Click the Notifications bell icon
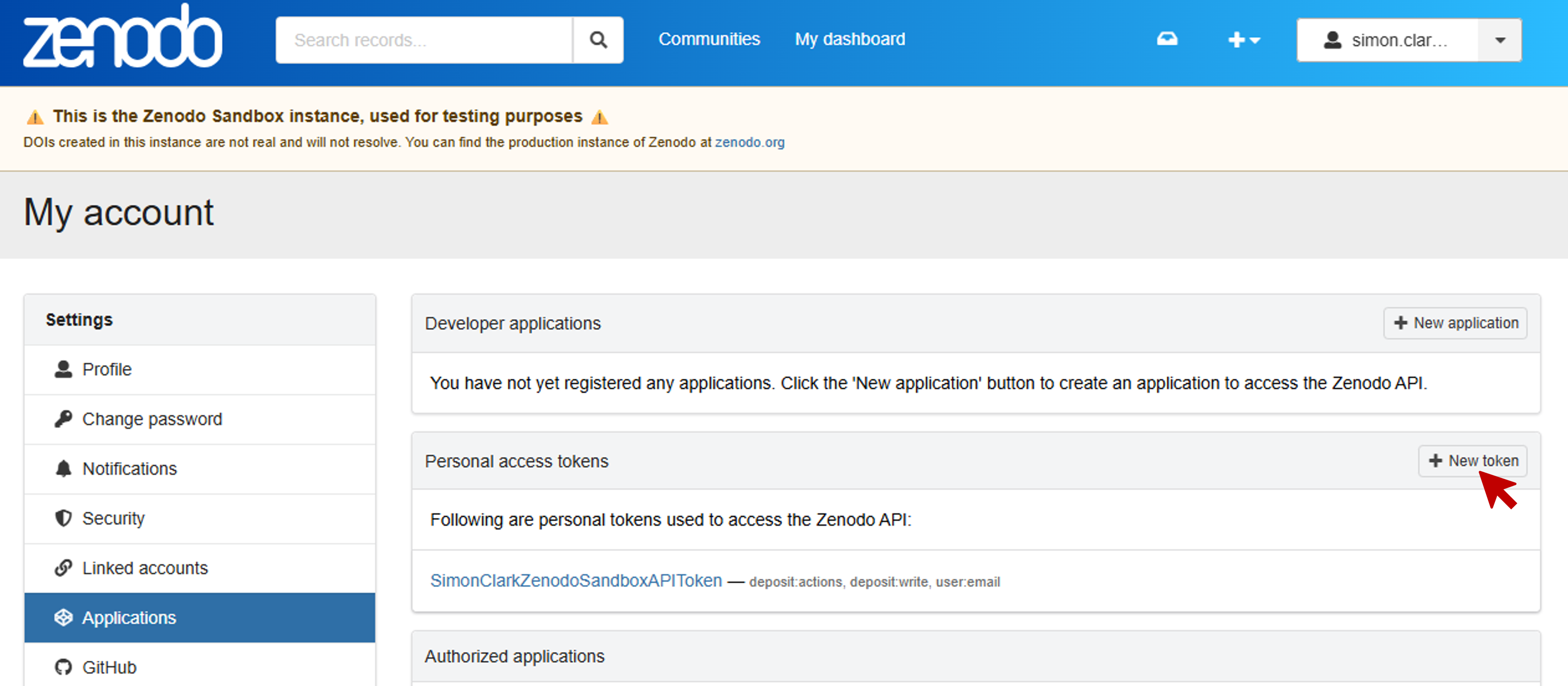Viewport: 1568px width, 686px height. [x=63, y=469]
